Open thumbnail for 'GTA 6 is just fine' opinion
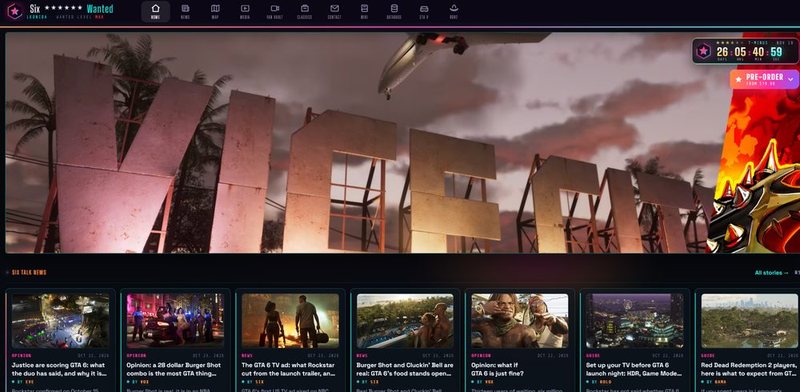 [x=520, y=321]
